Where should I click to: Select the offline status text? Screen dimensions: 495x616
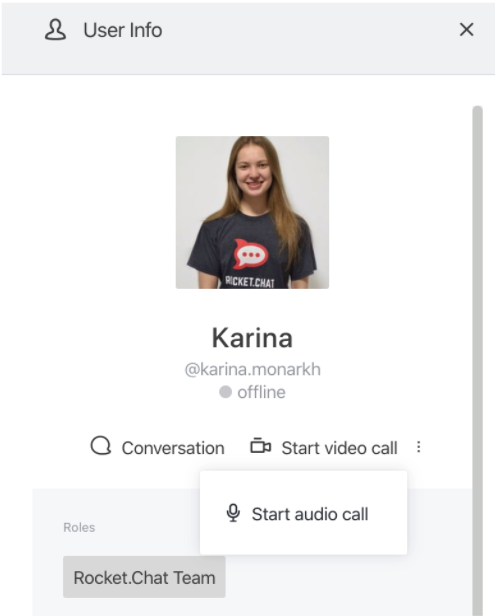click(261, 392)
